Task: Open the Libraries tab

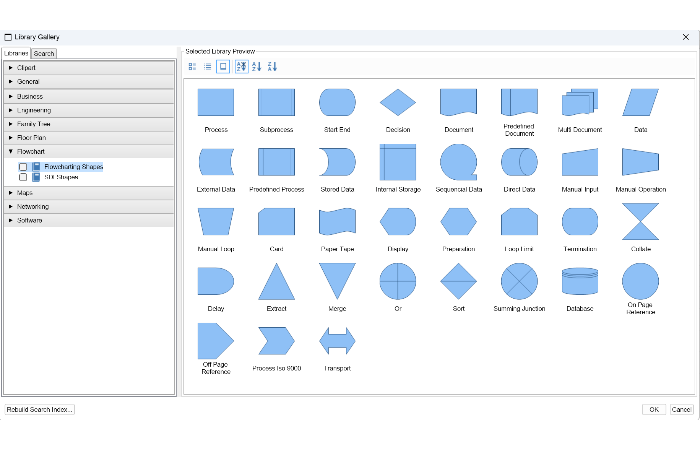Action: (16, 53)
